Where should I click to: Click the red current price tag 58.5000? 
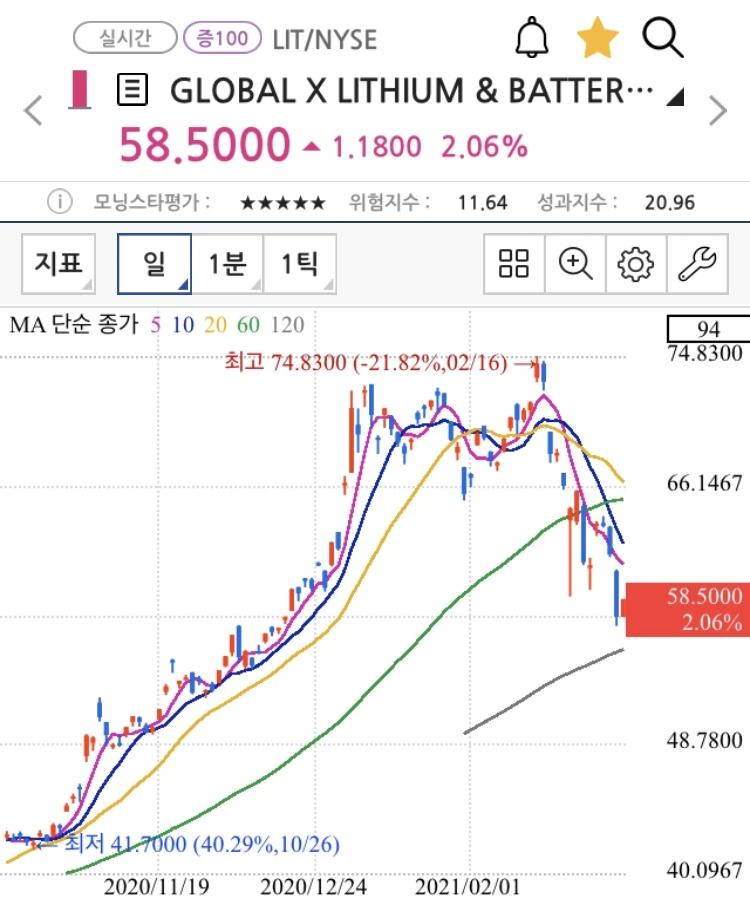click(687, 609)
